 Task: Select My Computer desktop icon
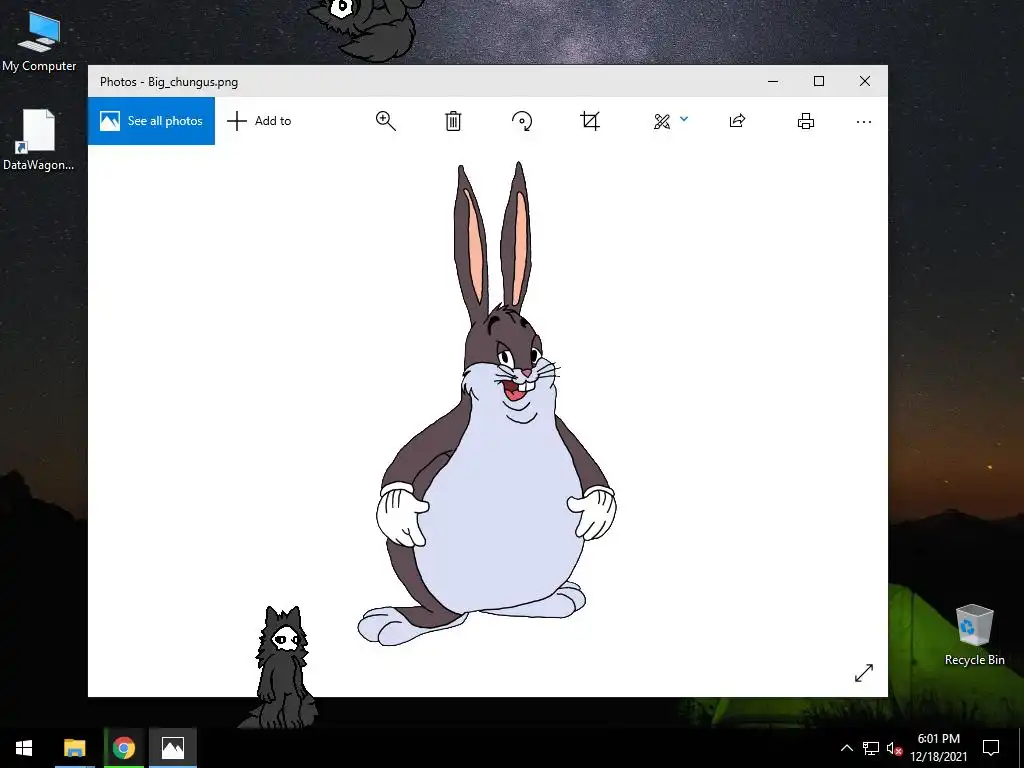click(x=39, y=40)
